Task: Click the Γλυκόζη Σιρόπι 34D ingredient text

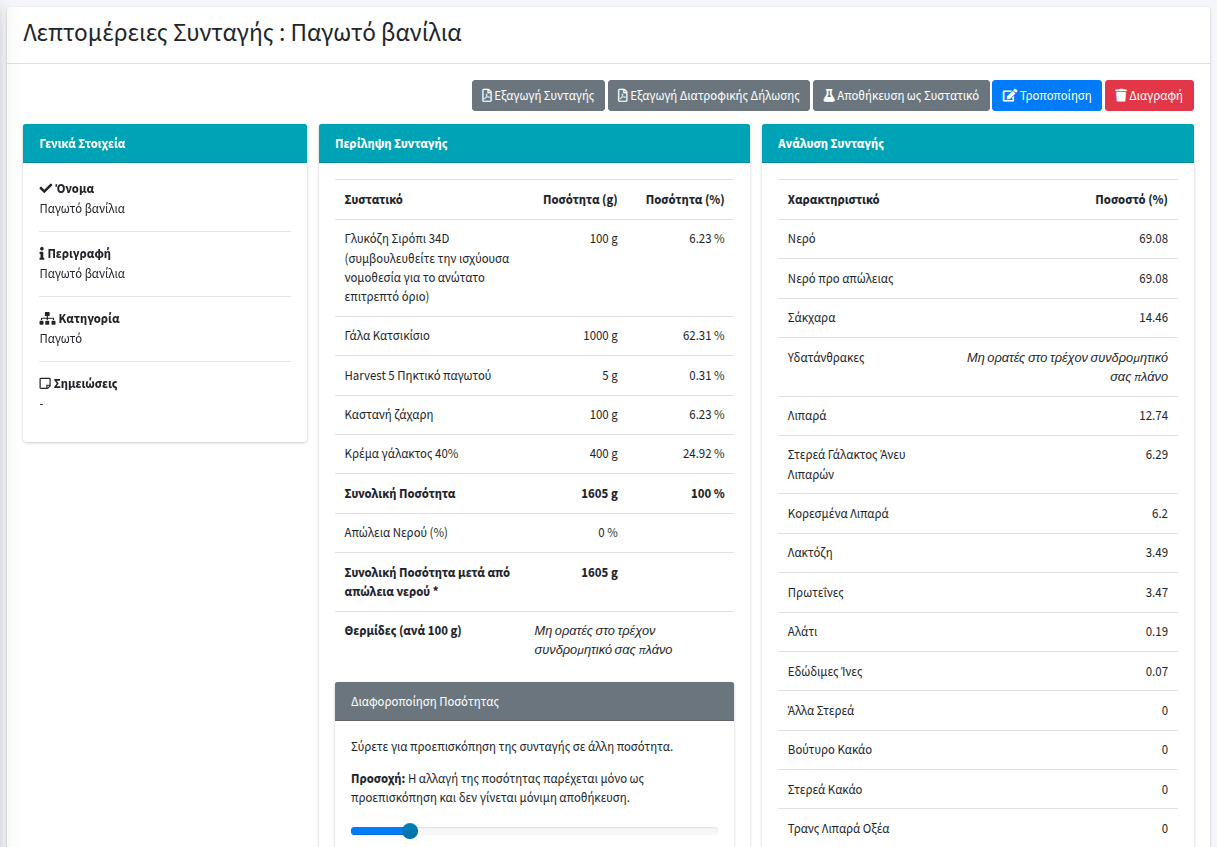Action: click(x=427, y=268)
